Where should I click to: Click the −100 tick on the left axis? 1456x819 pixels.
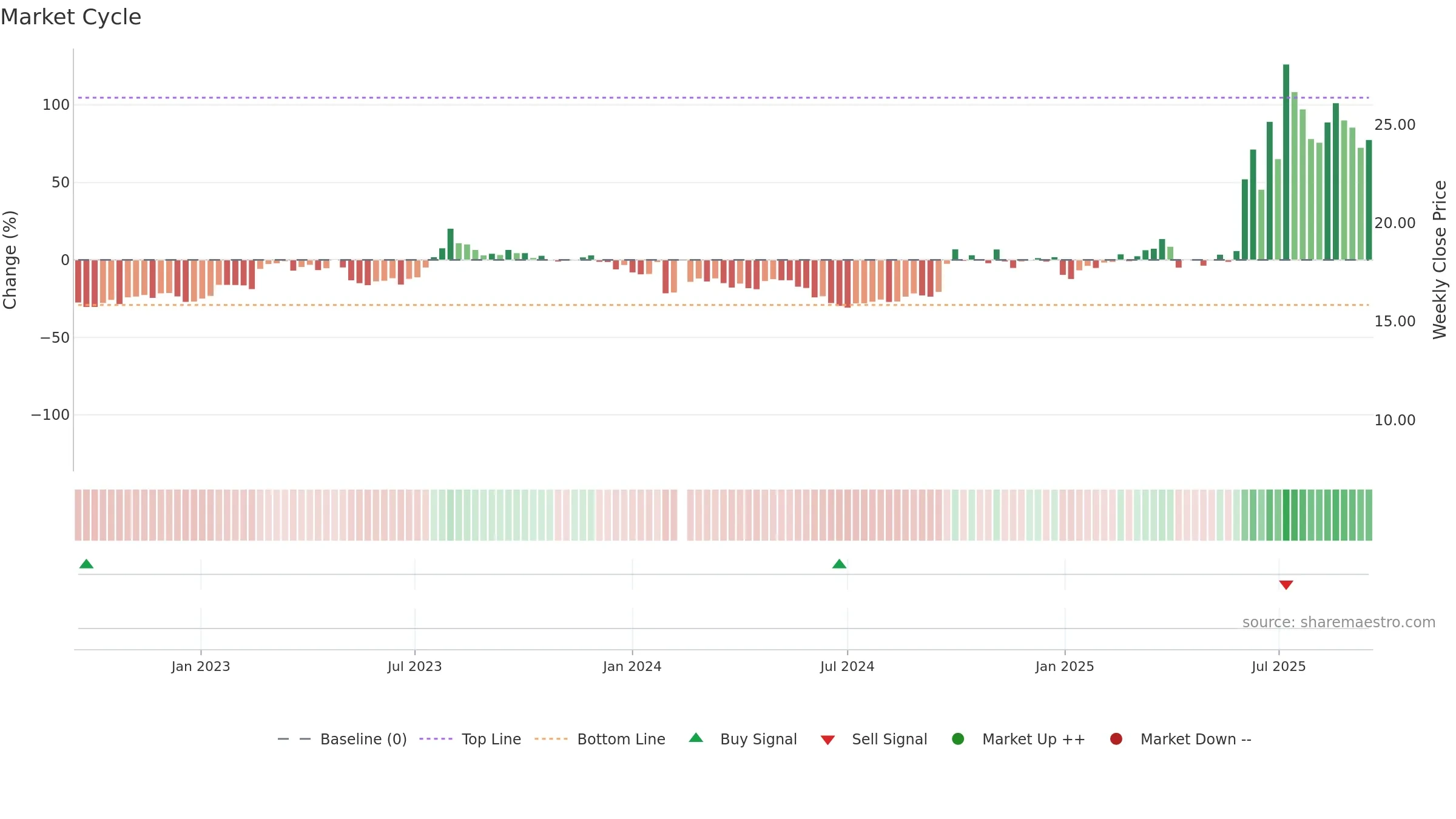[50, 415]
